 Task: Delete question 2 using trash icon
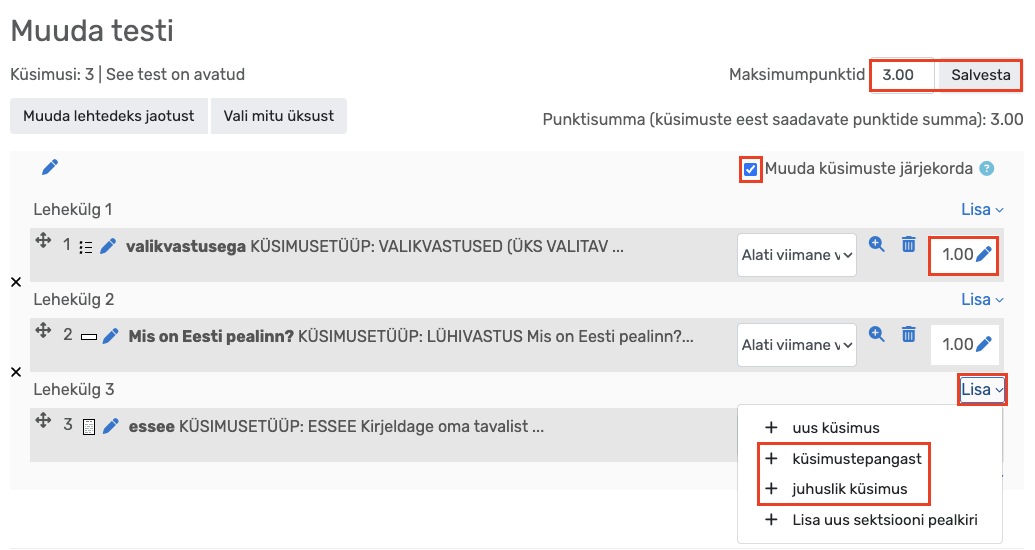[908, 334]
